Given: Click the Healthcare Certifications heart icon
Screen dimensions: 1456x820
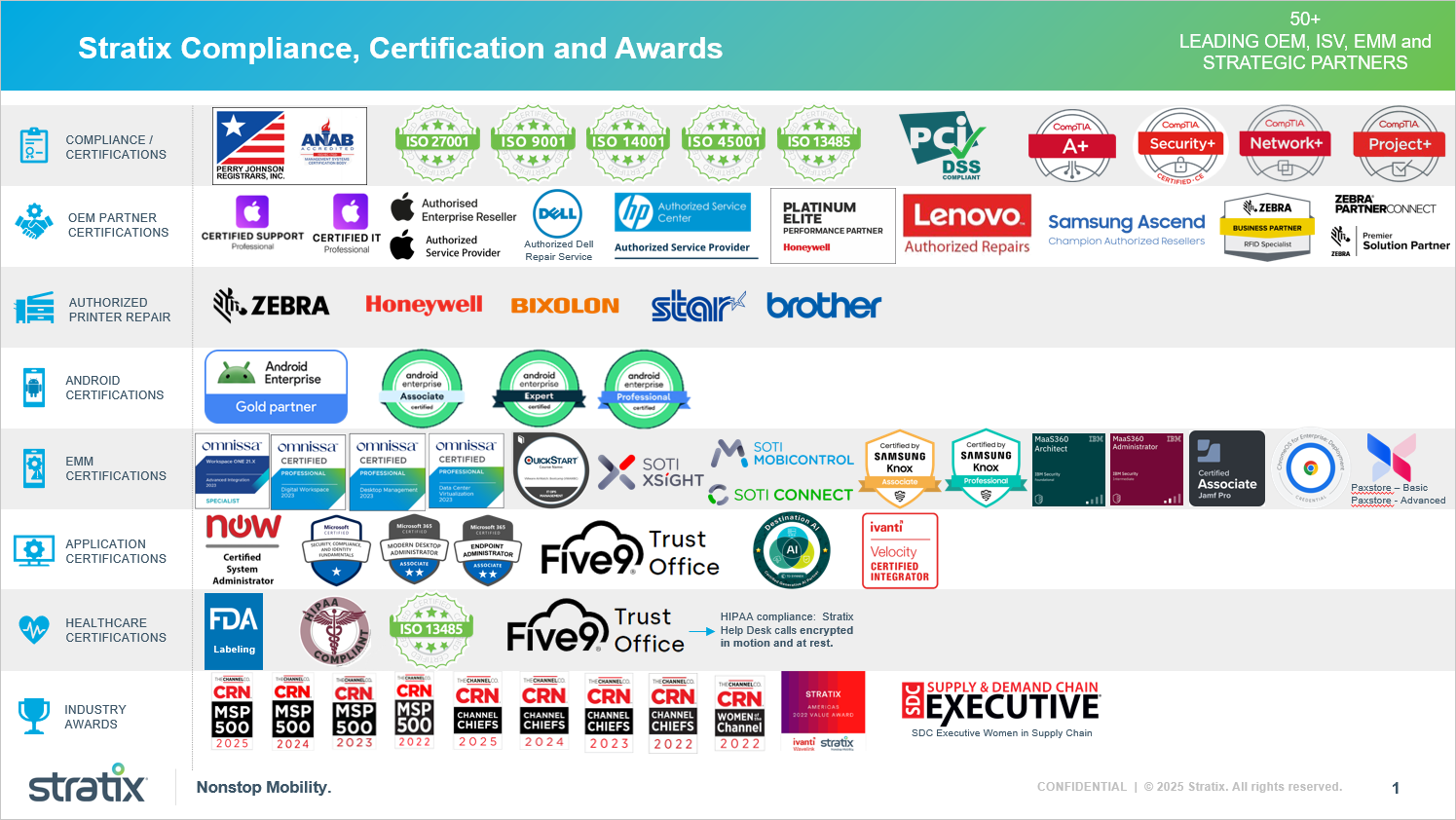Looking at the screenshot, I should [34, 629].
